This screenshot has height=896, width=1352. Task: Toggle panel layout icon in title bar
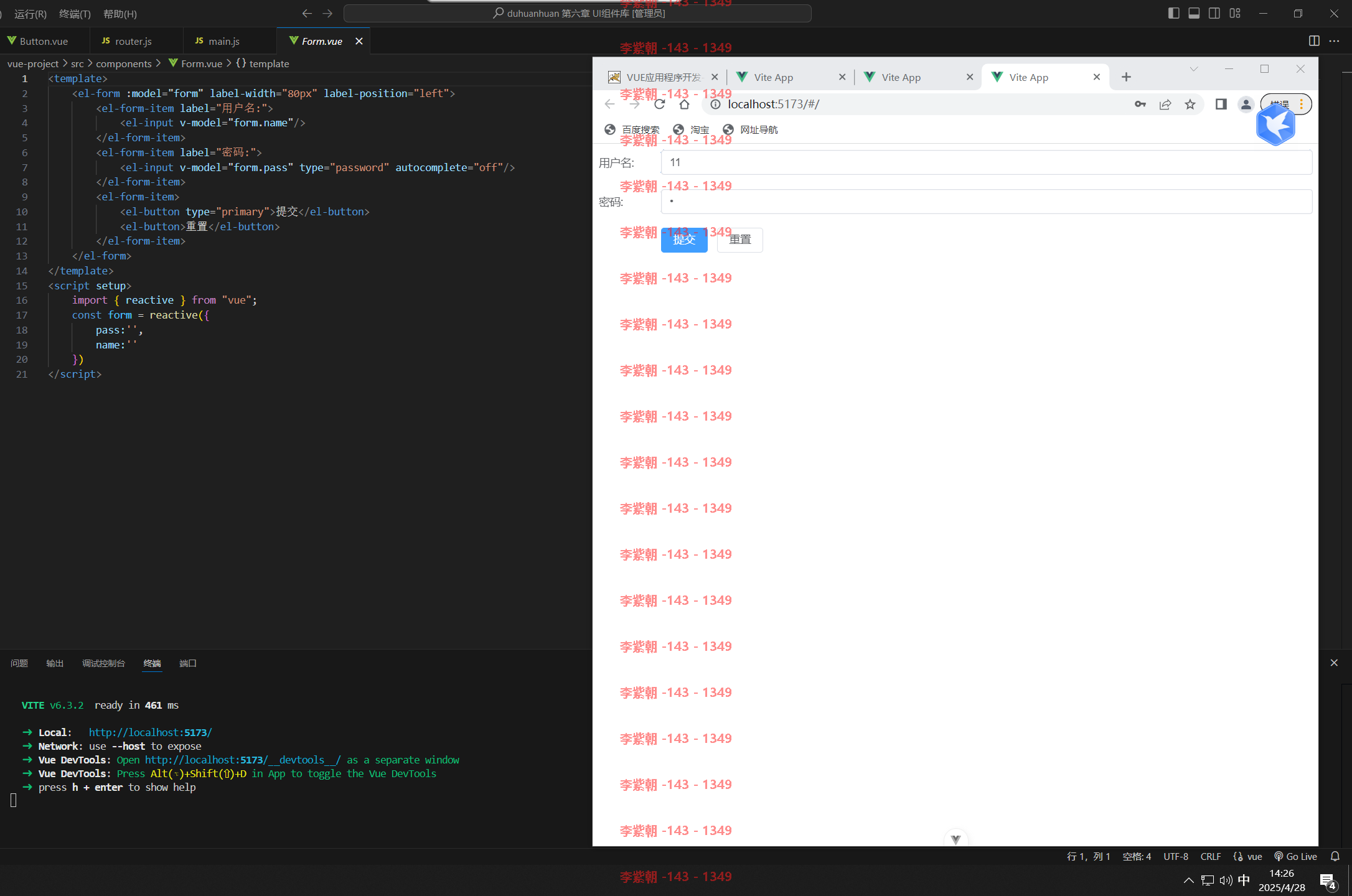point(1194,13)
